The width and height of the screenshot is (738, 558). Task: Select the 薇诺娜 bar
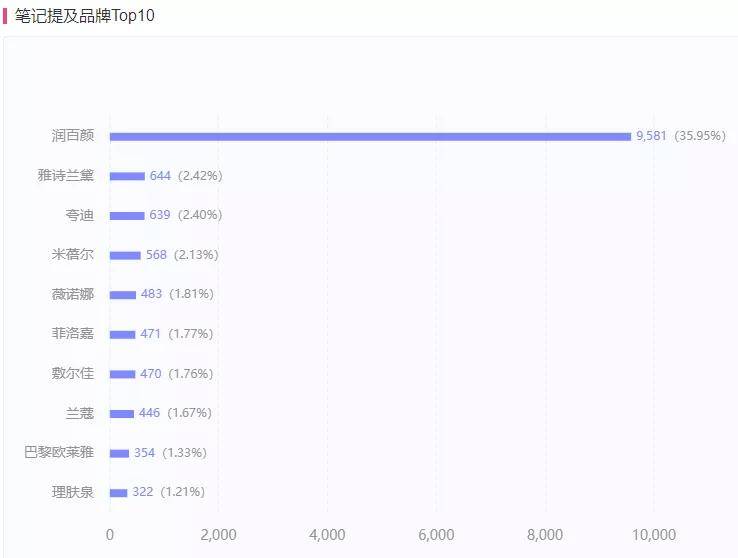[x=123, y=294]
